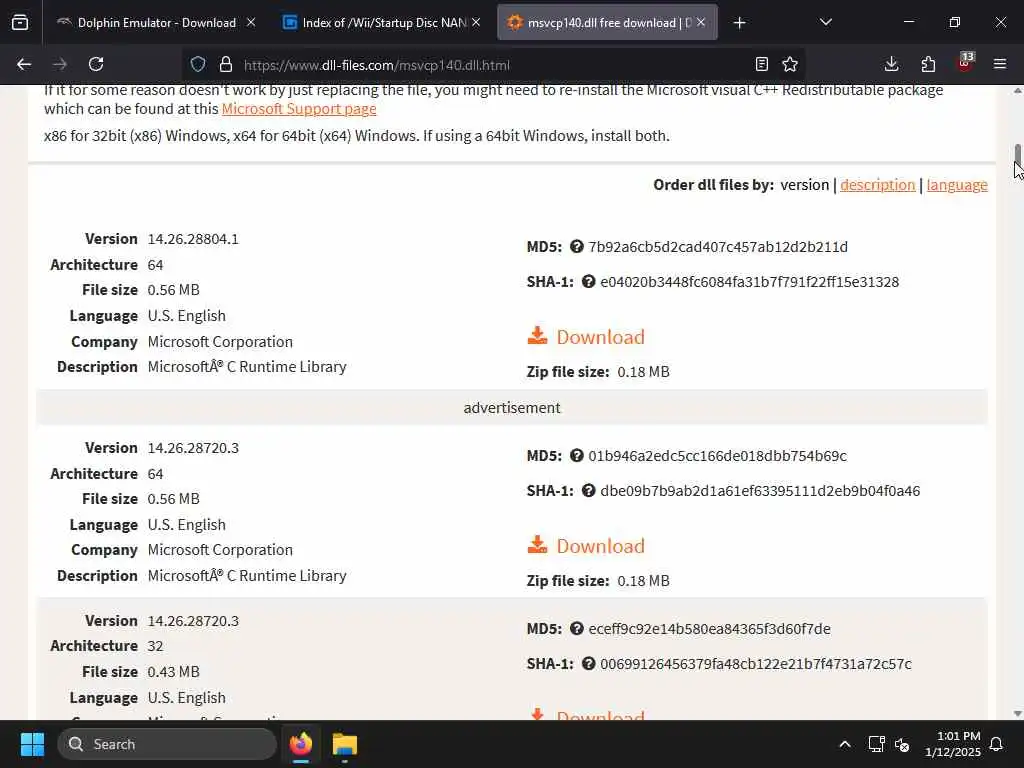
Task: Click MD5 help icon for version 14.26.28804.1
Action: [577, 246]
